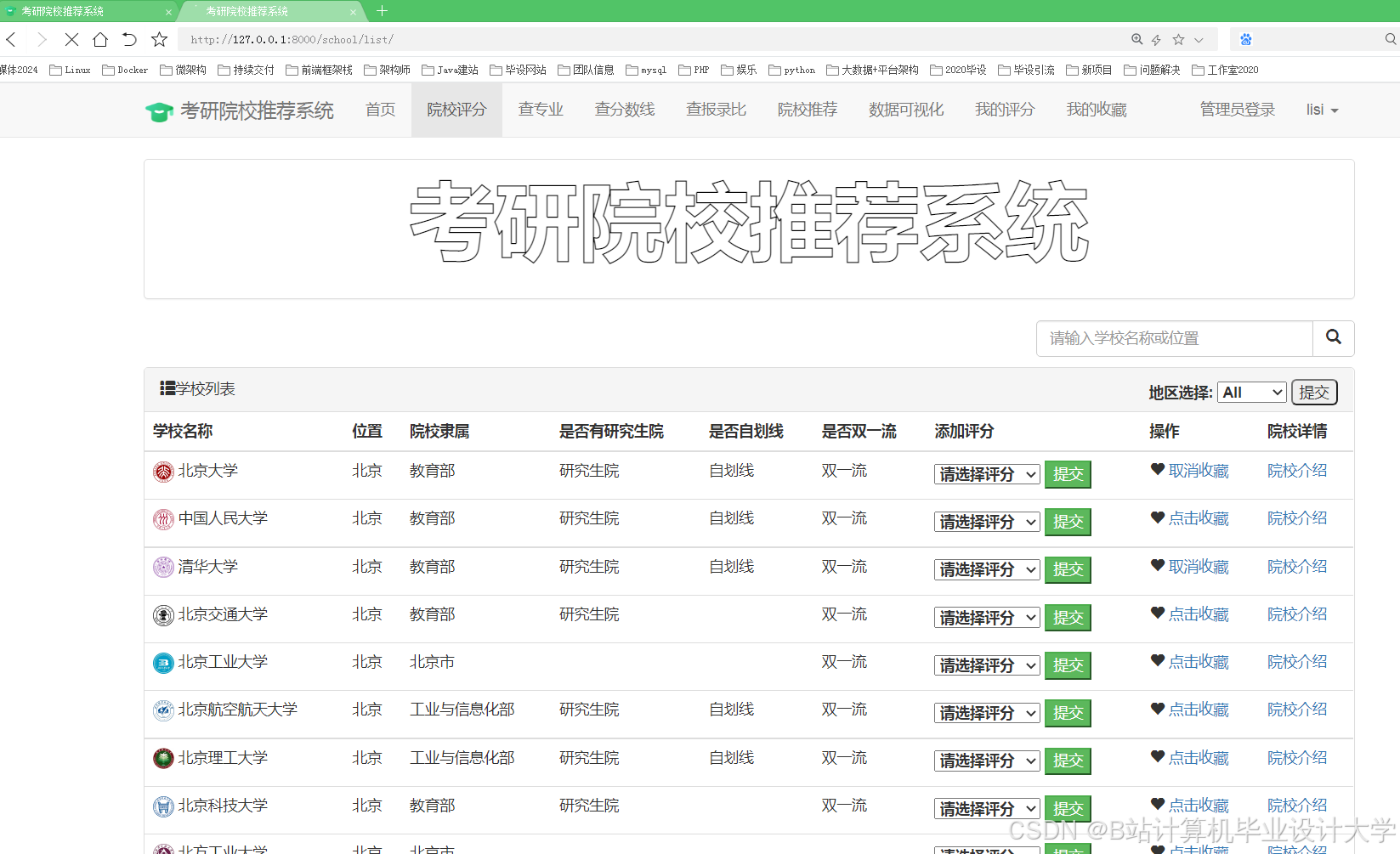Click the search magnifier beside the school input
The width and height of the screenshot is (1400, 854).
click(x=1332, y=337)
